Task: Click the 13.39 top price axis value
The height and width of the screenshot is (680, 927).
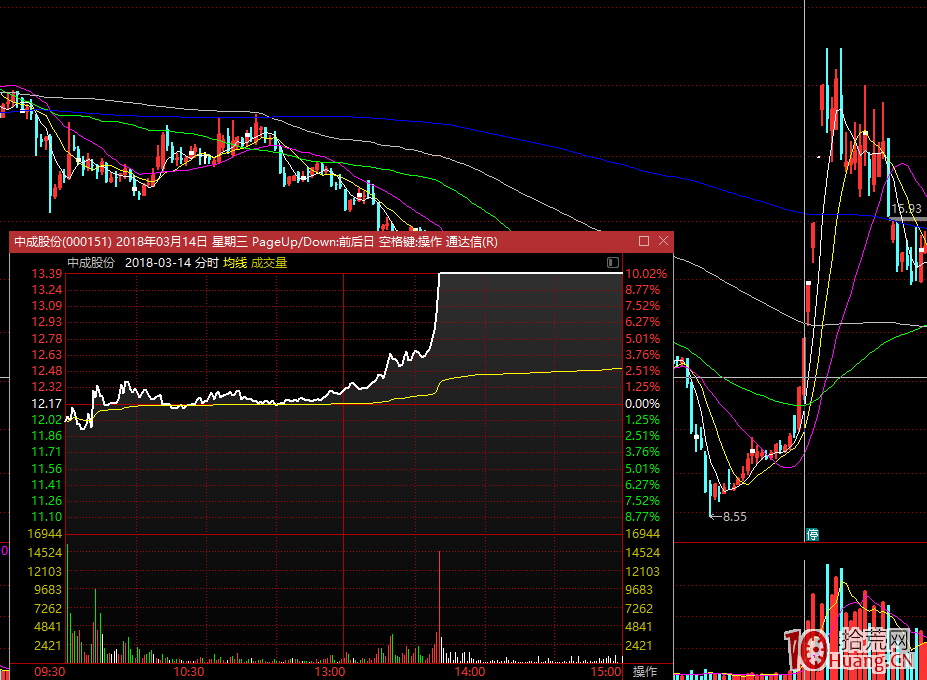Action: (x=47, y=273)
